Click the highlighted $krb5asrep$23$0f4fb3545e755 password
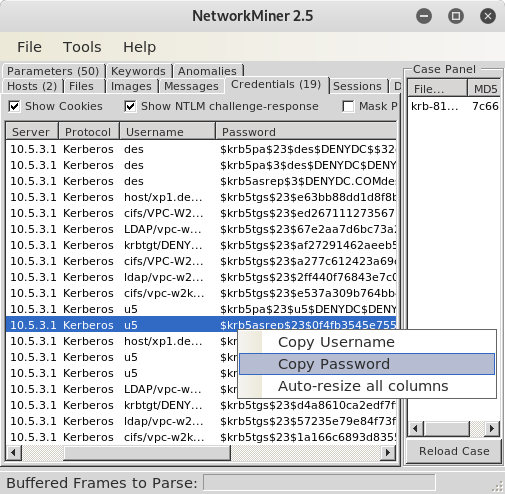The width and height of the screenshot is (505, 494). (x=308, y=324)
